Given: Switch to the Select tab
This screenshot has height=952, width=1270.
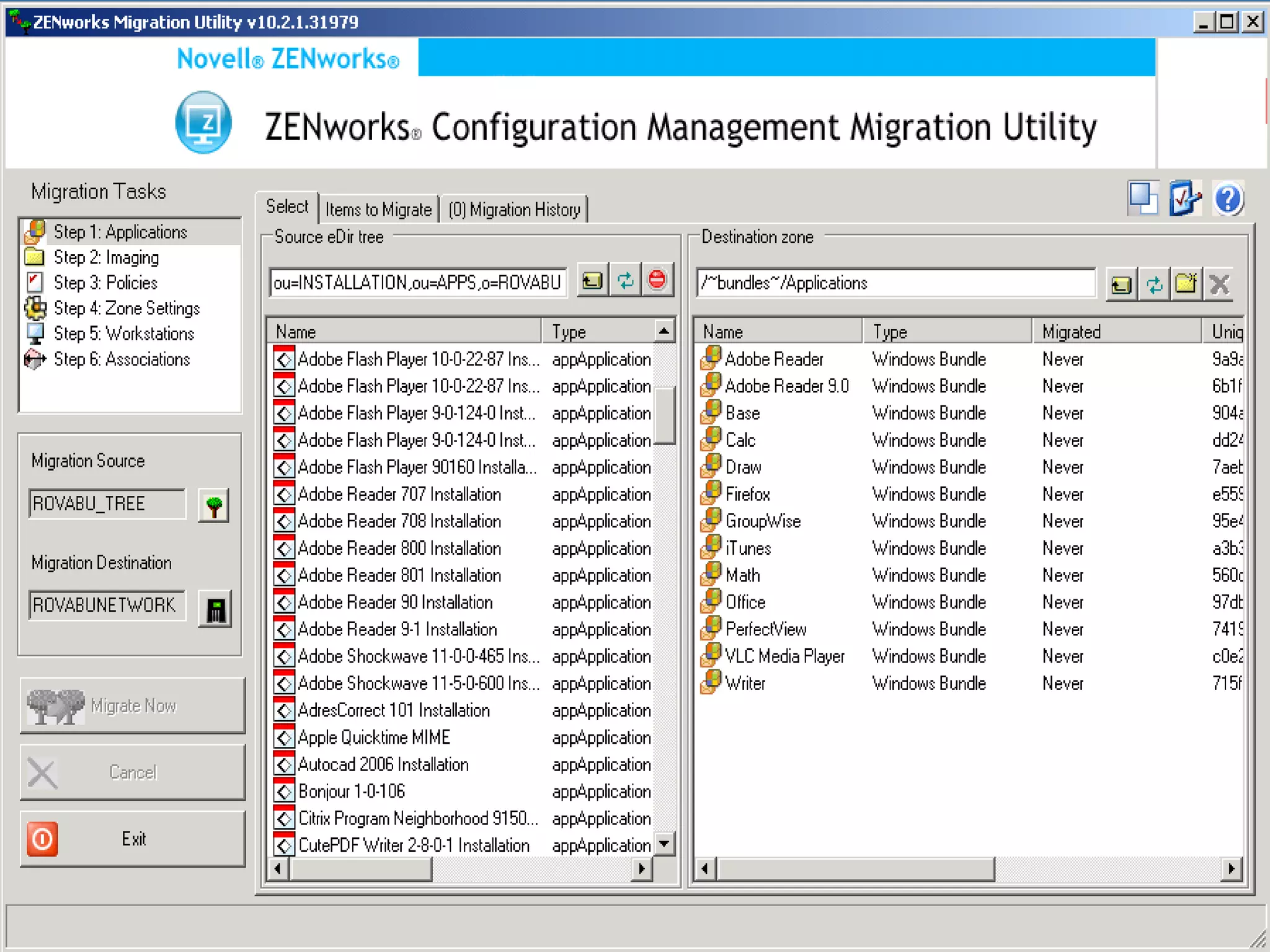Looking at the screenshot, I should 287,207.
